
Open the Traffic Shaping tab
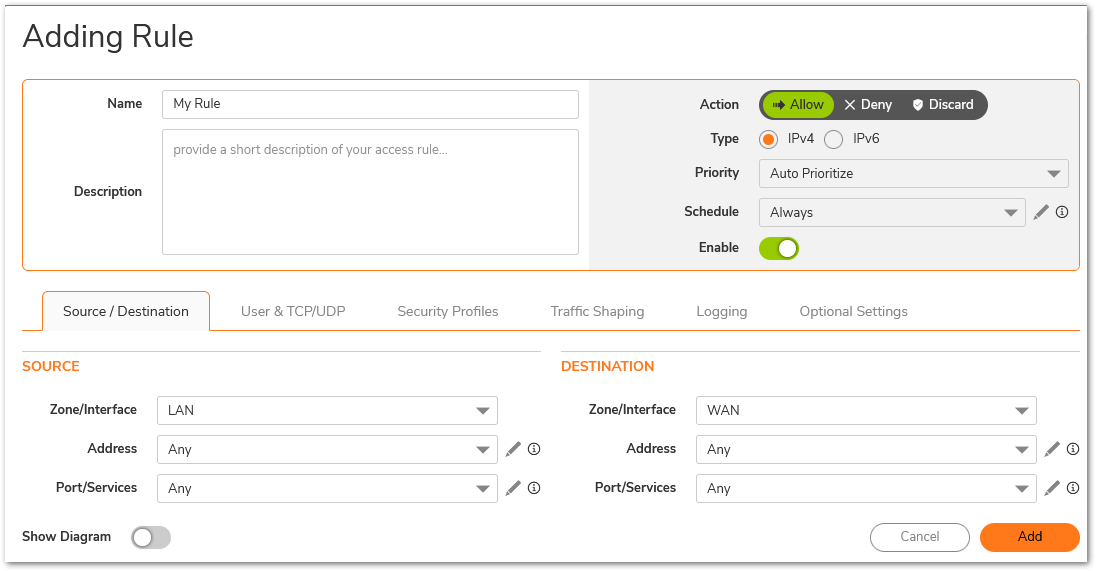click(x=597, y=312)
